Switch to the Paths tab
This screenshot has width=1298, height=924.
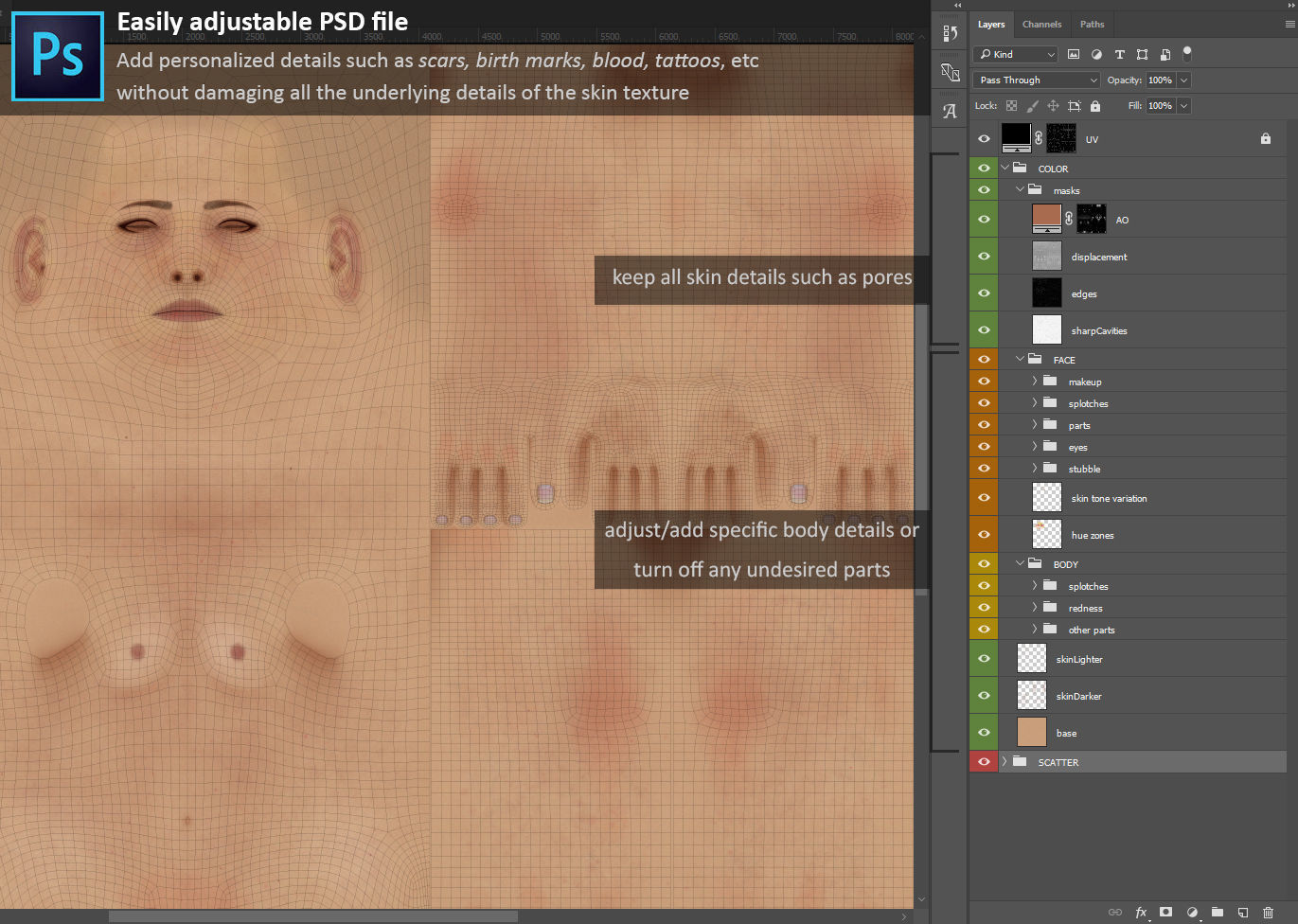(1093, 25)
